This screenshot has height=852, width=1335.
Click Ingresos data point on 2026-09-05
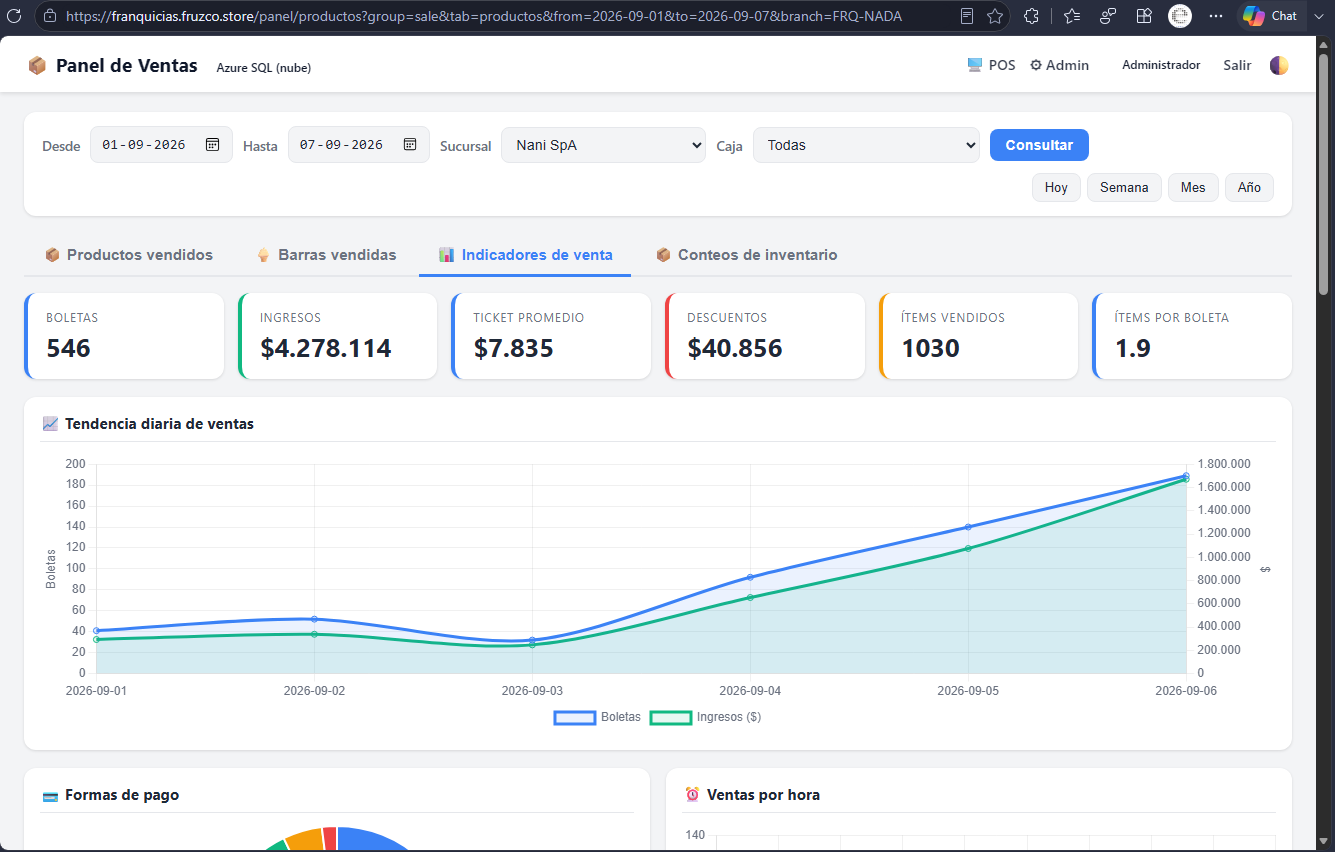[968, 548]
